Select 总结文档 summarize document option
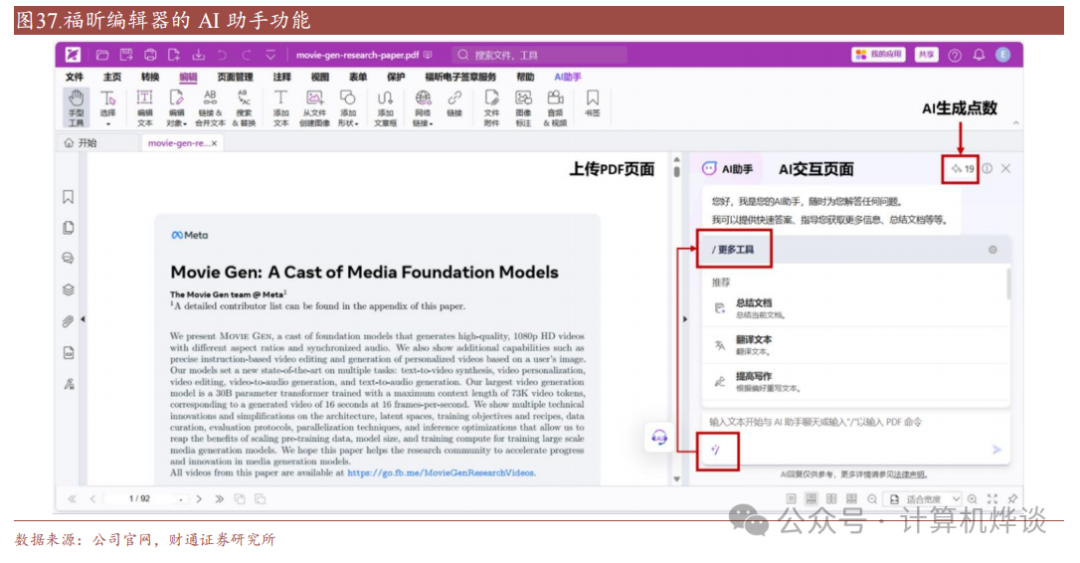The image size is (1080, 563). (753, 308)
